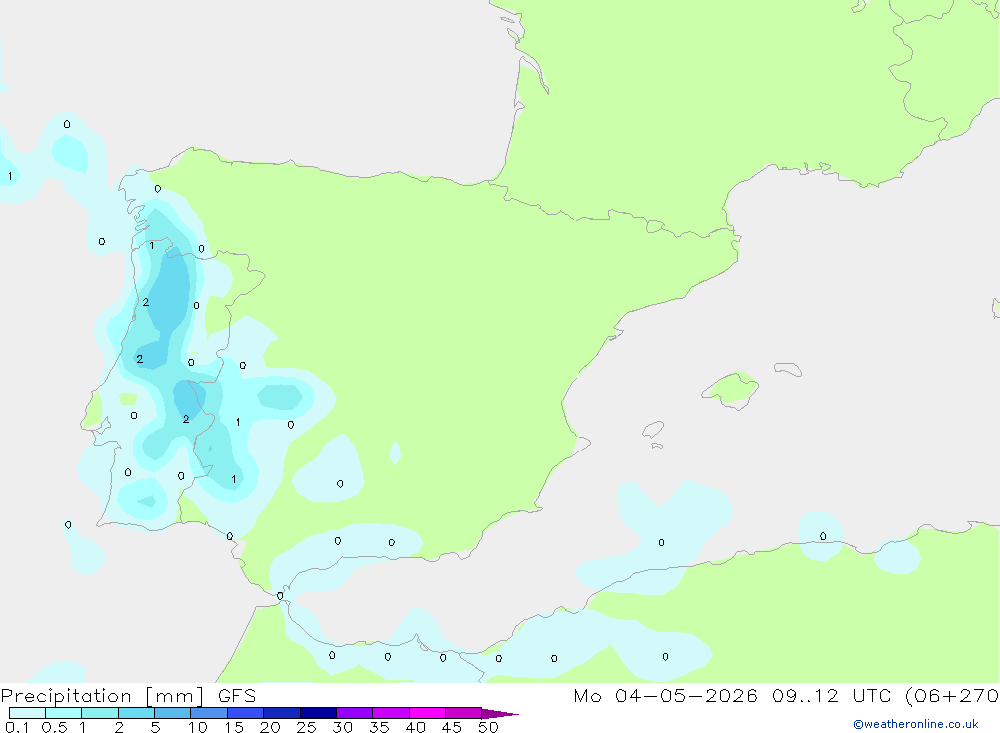Select the 10–15 mm cornflower blue legend swatch

point(209,713)
